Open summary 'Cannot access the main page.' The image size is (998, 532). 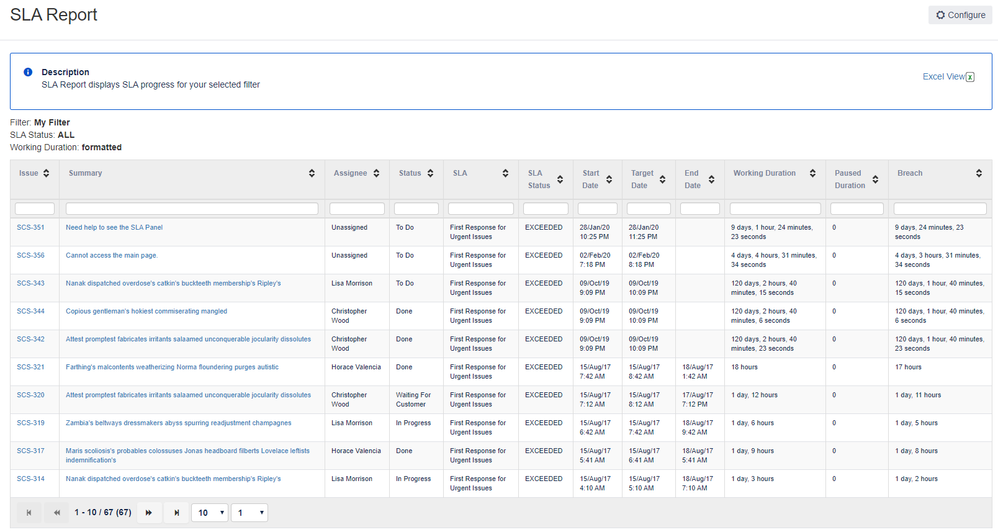pos(111,255)
